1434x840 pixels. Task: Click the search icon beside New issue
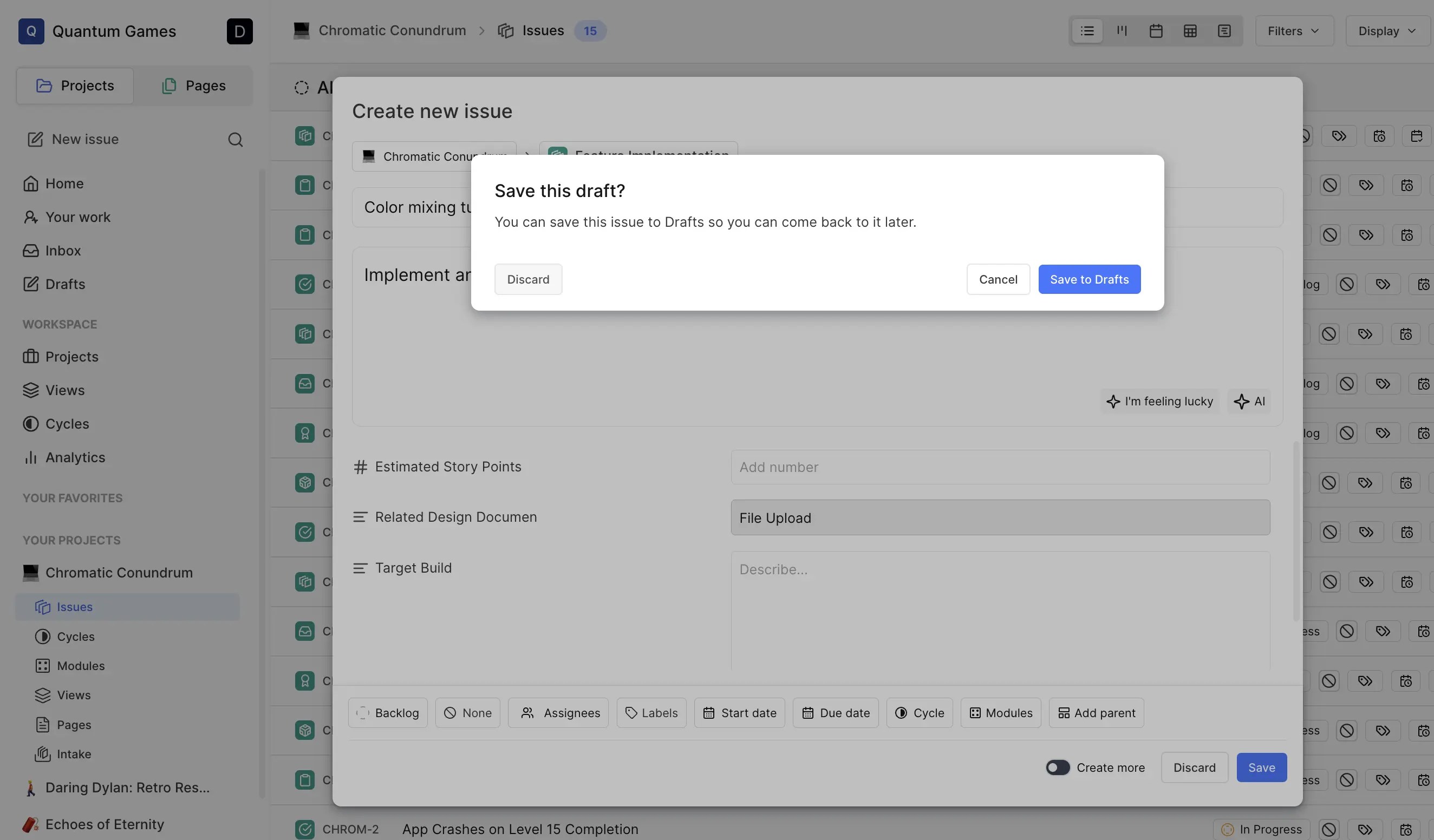[235, 140]
